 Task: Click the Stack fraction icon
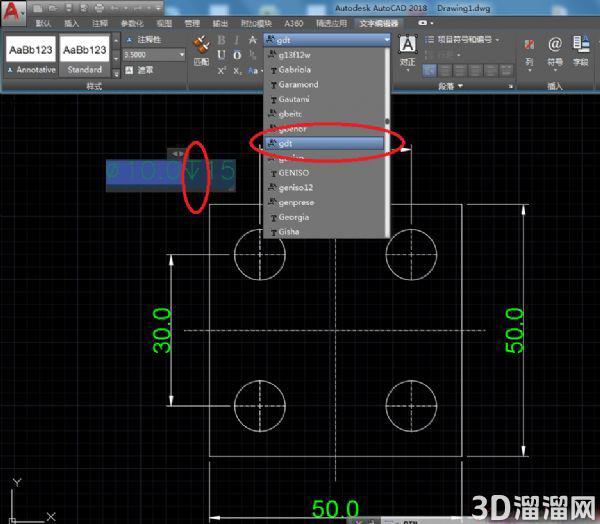(x=253, y=55)
